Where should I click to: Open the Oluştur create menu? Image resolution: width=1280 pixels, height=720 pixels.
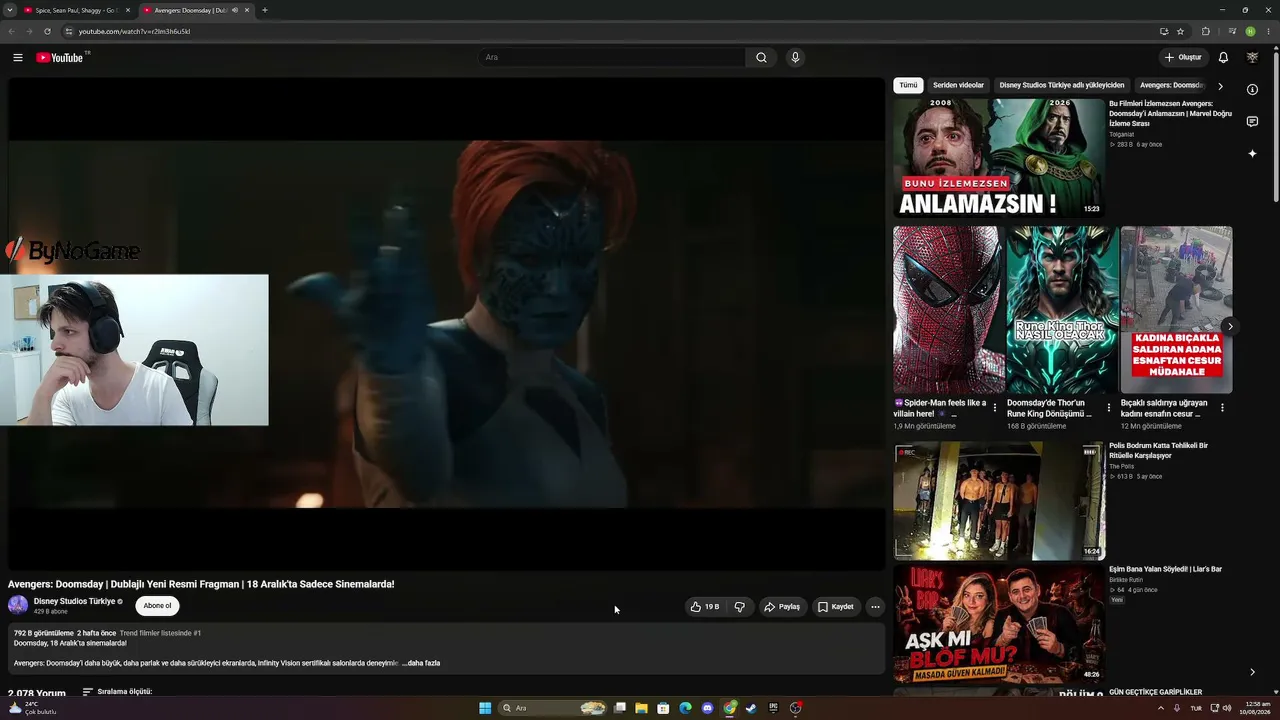1183,58
